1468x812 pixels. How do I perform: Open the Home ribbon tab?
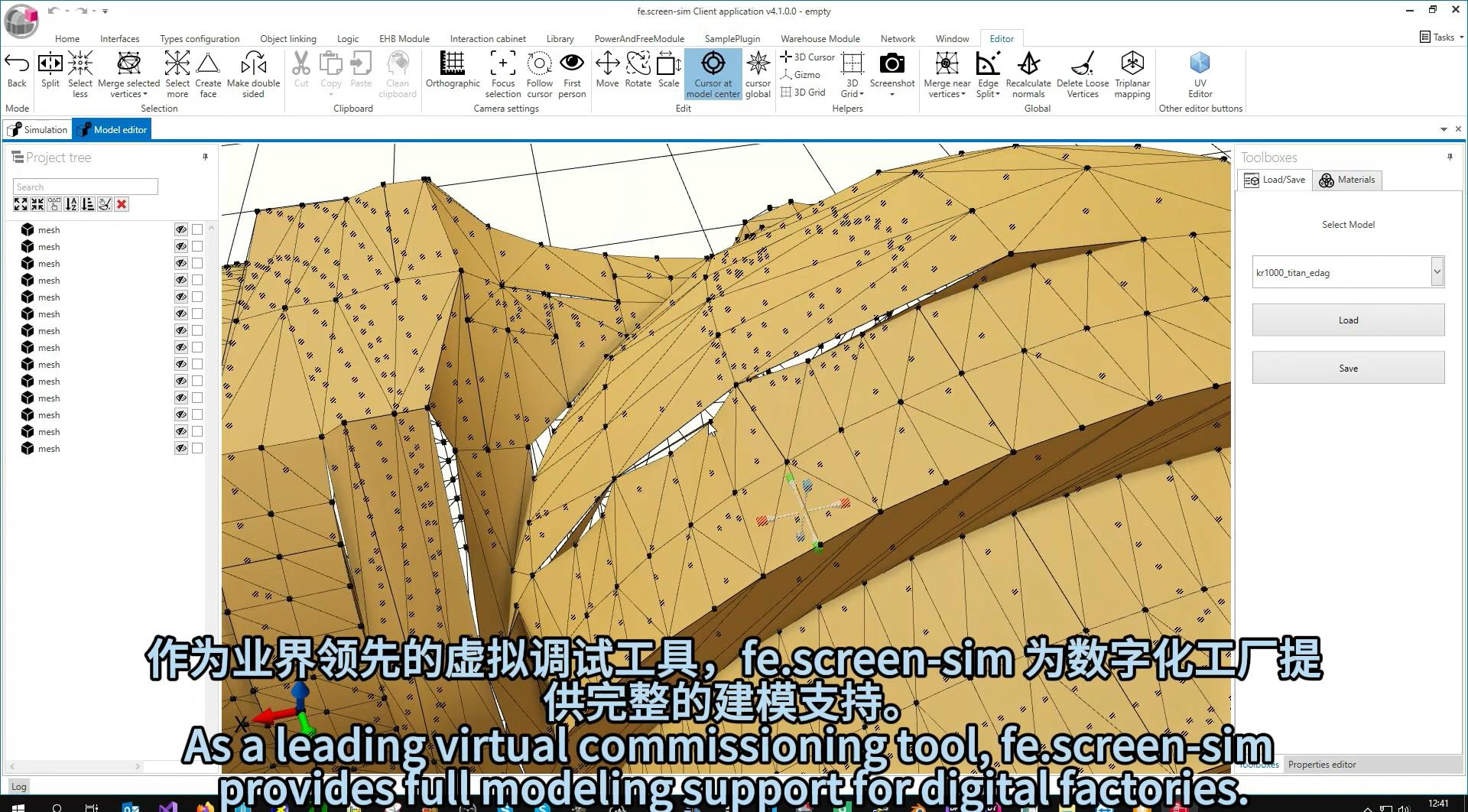pos(67,39)
